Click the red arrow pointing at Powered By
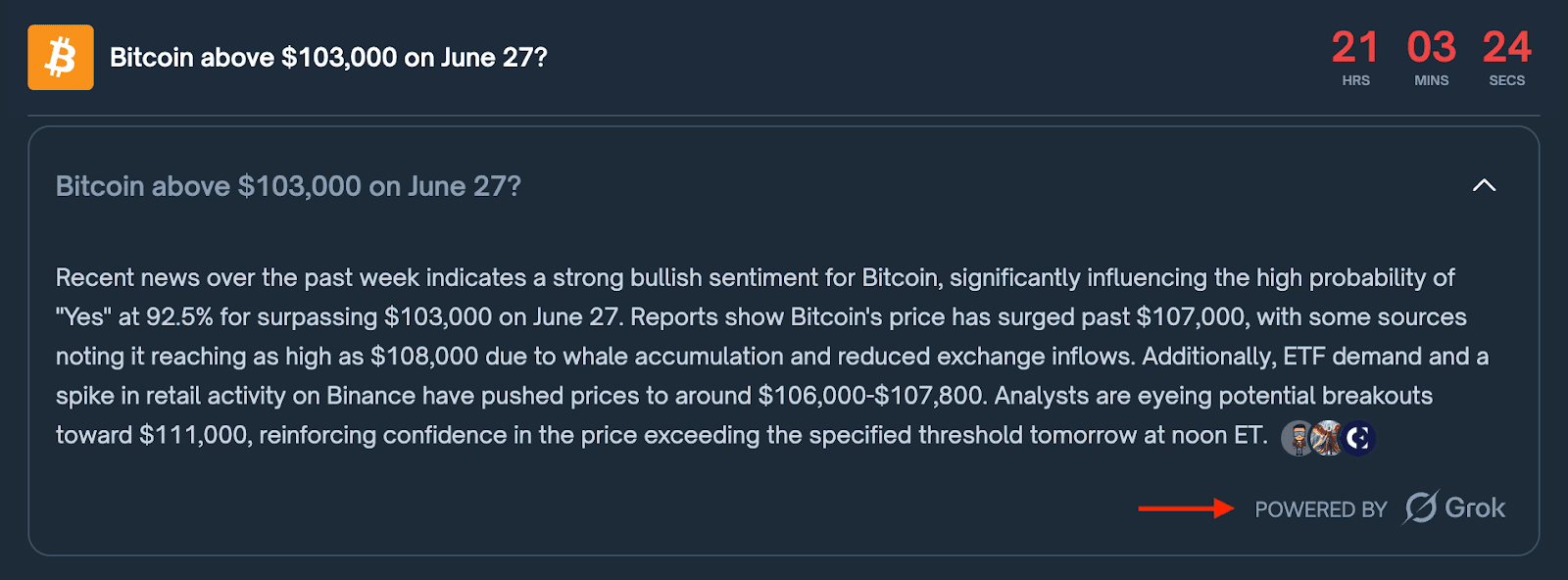This screenshot has height=580, width=1568. click(1186, 507)
